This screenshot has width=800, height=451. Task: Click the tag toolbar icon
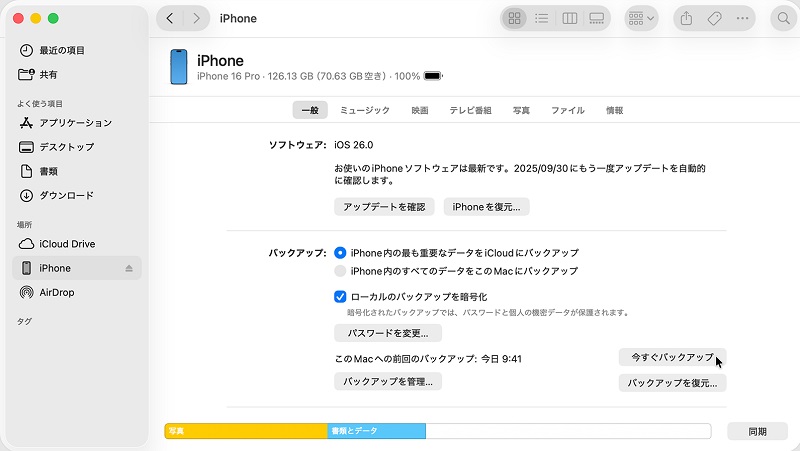point(714,19)
